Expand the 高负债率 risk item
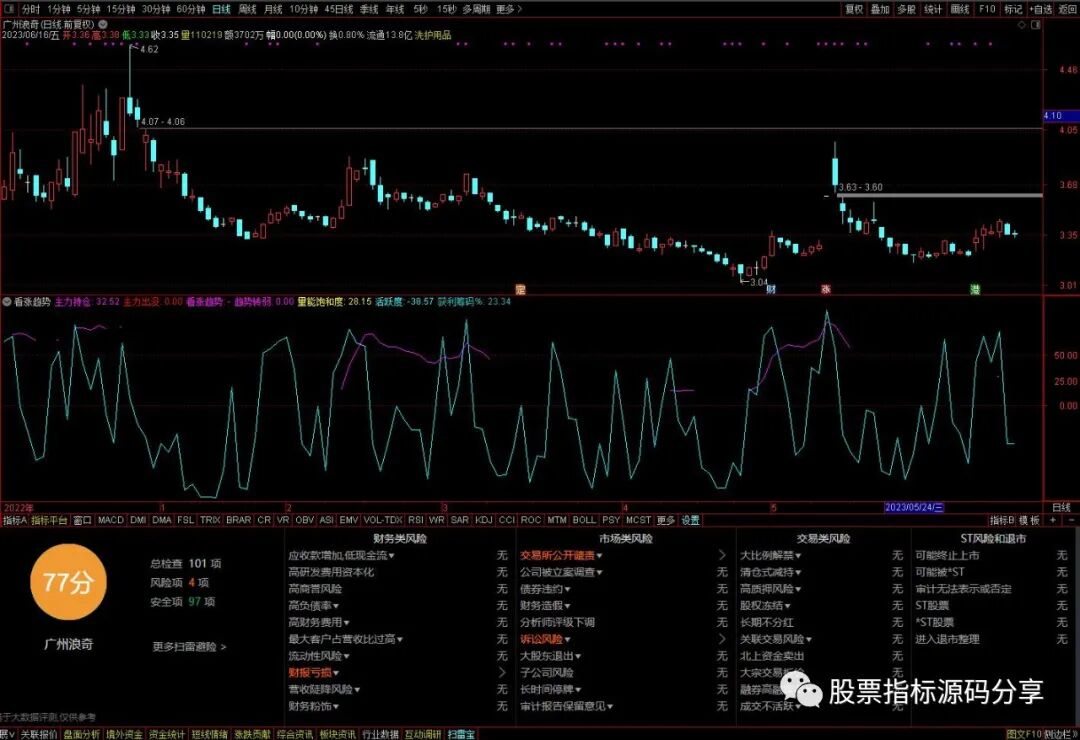Viewport: 1080px width, 740px height. pyautogui.click(x=314, y=606)
